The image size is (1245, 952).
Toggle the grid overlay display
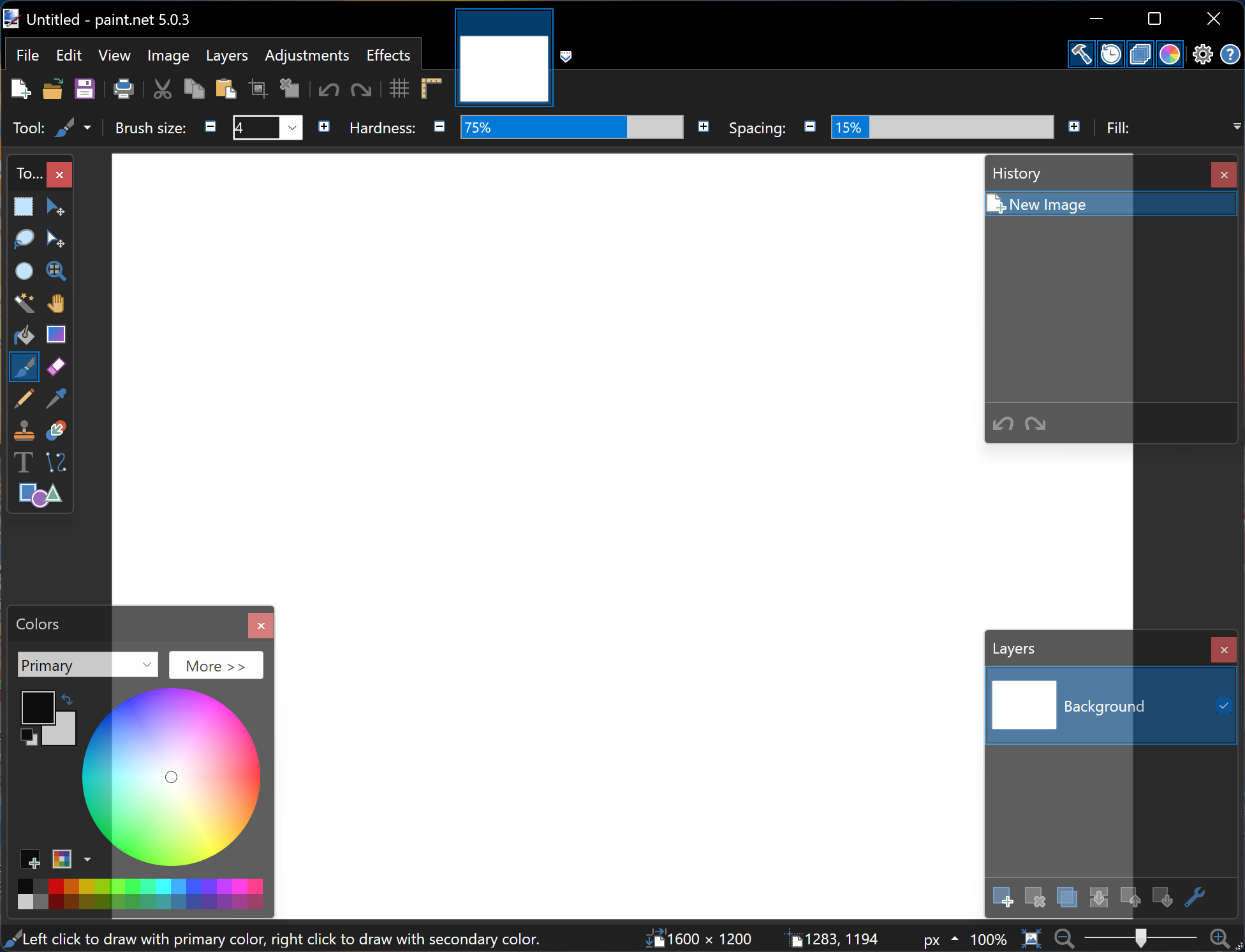[399, 89]
